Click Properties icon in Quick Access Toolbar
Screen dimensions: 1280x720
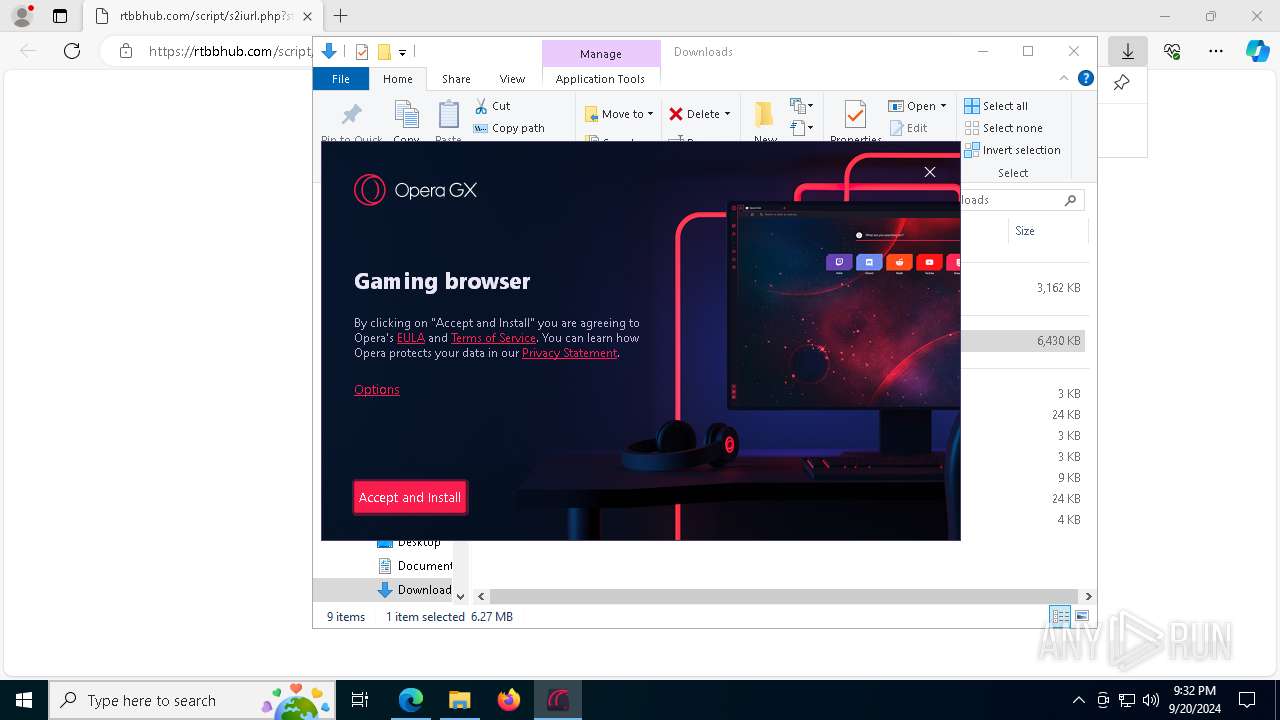point(362,52)
